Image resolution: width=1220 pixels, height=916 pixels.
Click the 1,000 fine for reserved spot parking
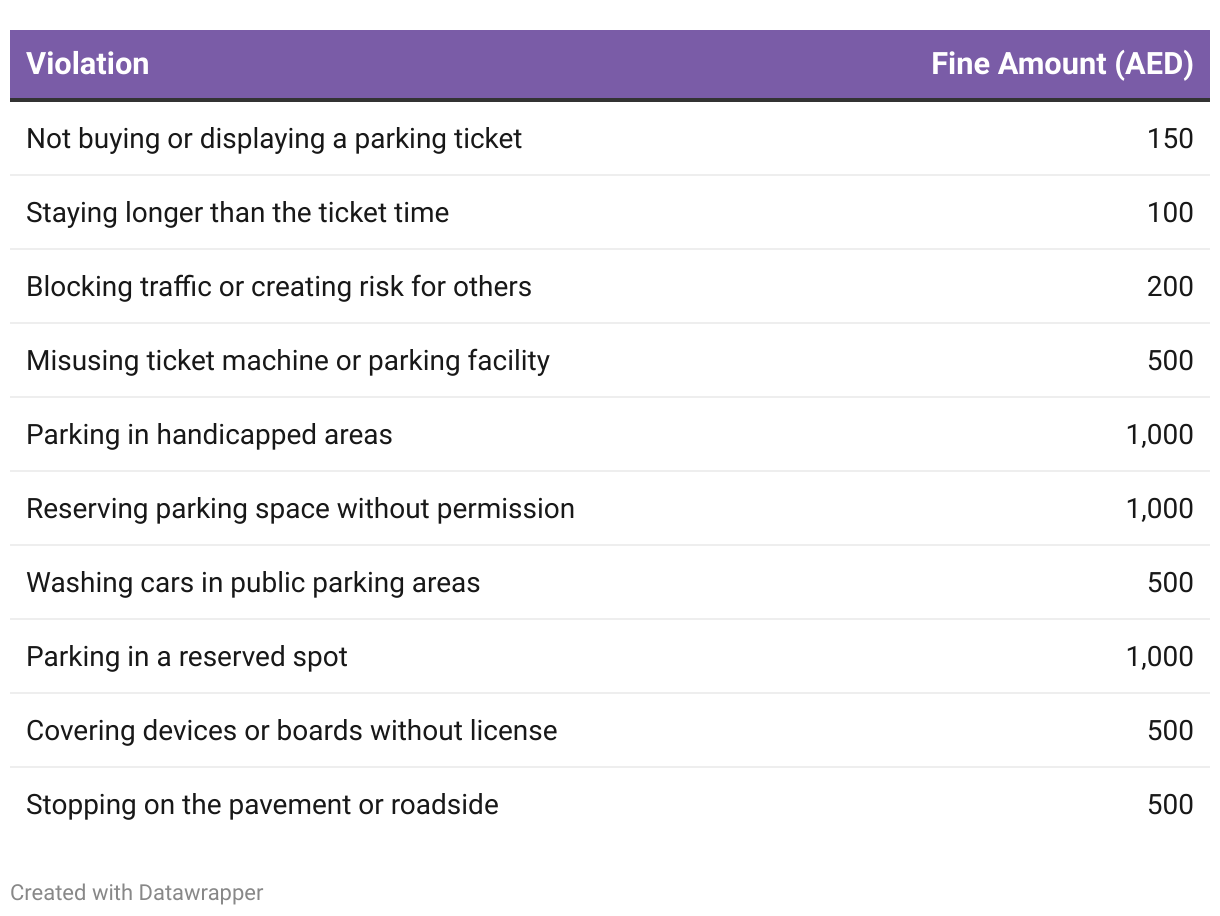1159,656
